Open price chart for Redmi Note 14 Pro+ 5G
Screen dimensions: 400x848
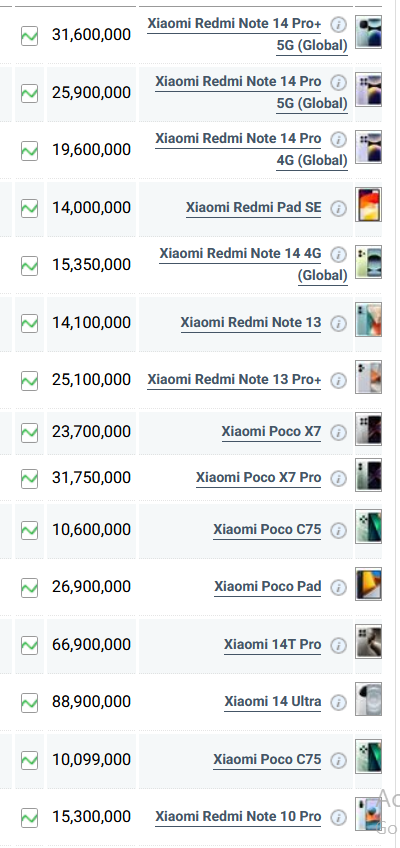click(29, 37)
